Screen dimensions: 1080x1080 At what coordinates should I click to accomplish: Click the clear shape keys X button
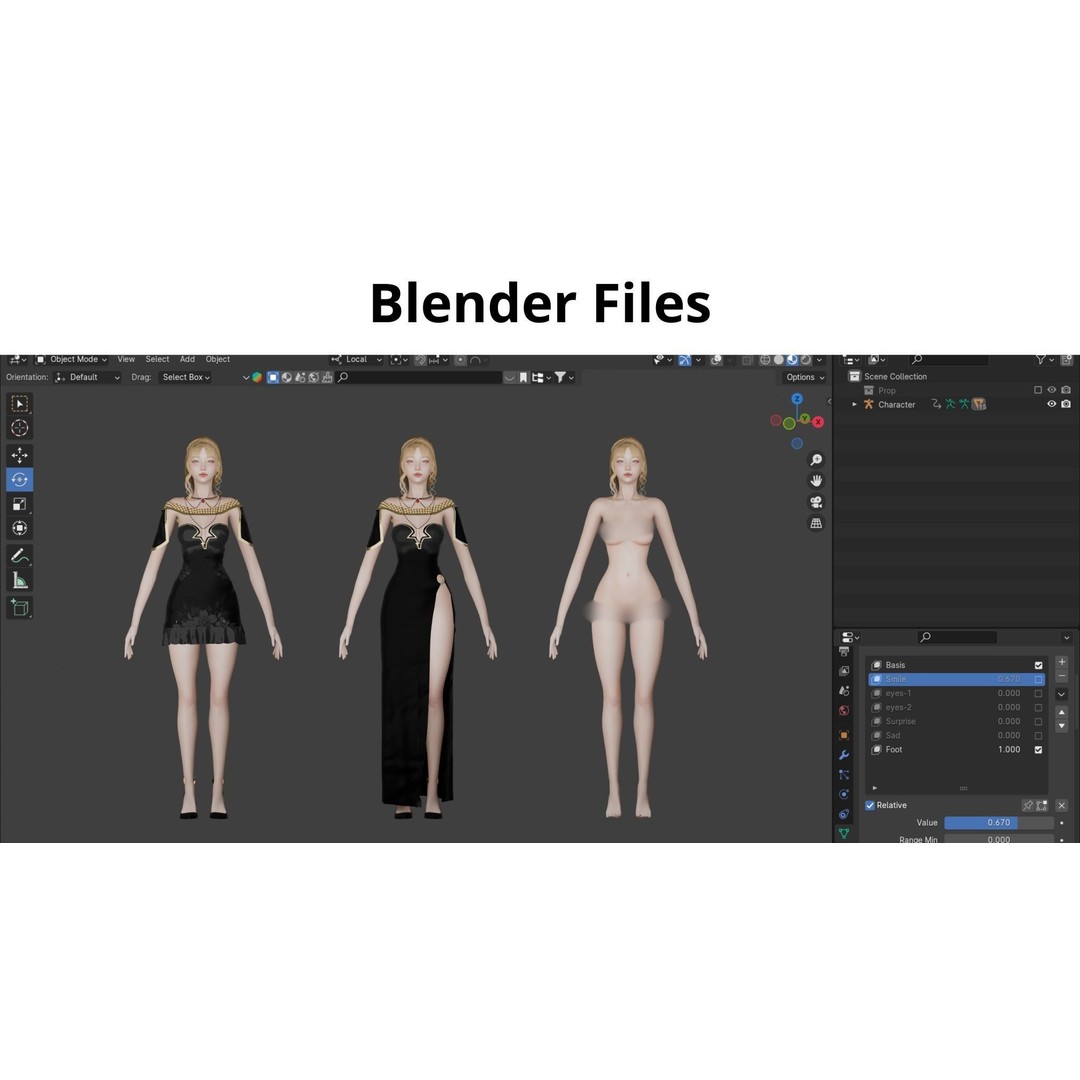tap(1062, 805)
